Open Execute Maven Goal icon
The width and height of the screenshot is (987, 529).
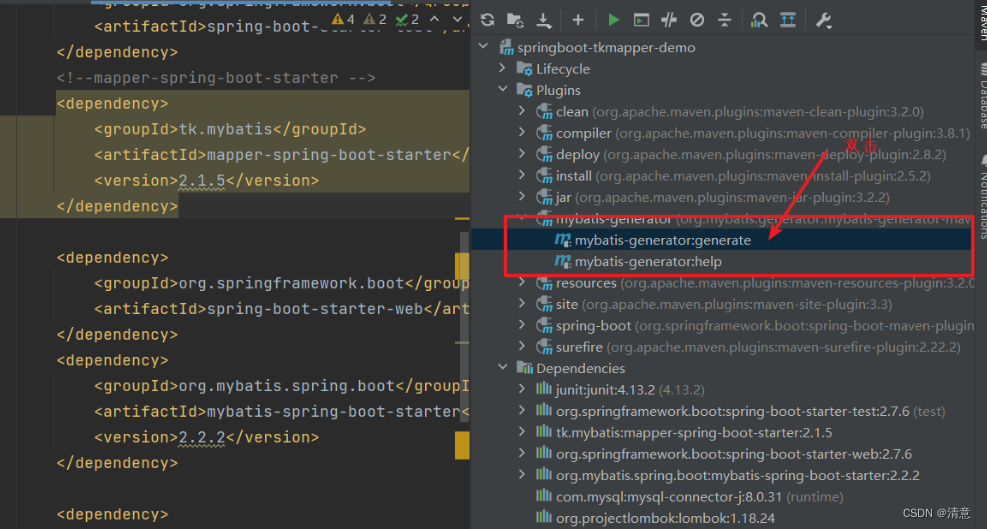[641, 20]
